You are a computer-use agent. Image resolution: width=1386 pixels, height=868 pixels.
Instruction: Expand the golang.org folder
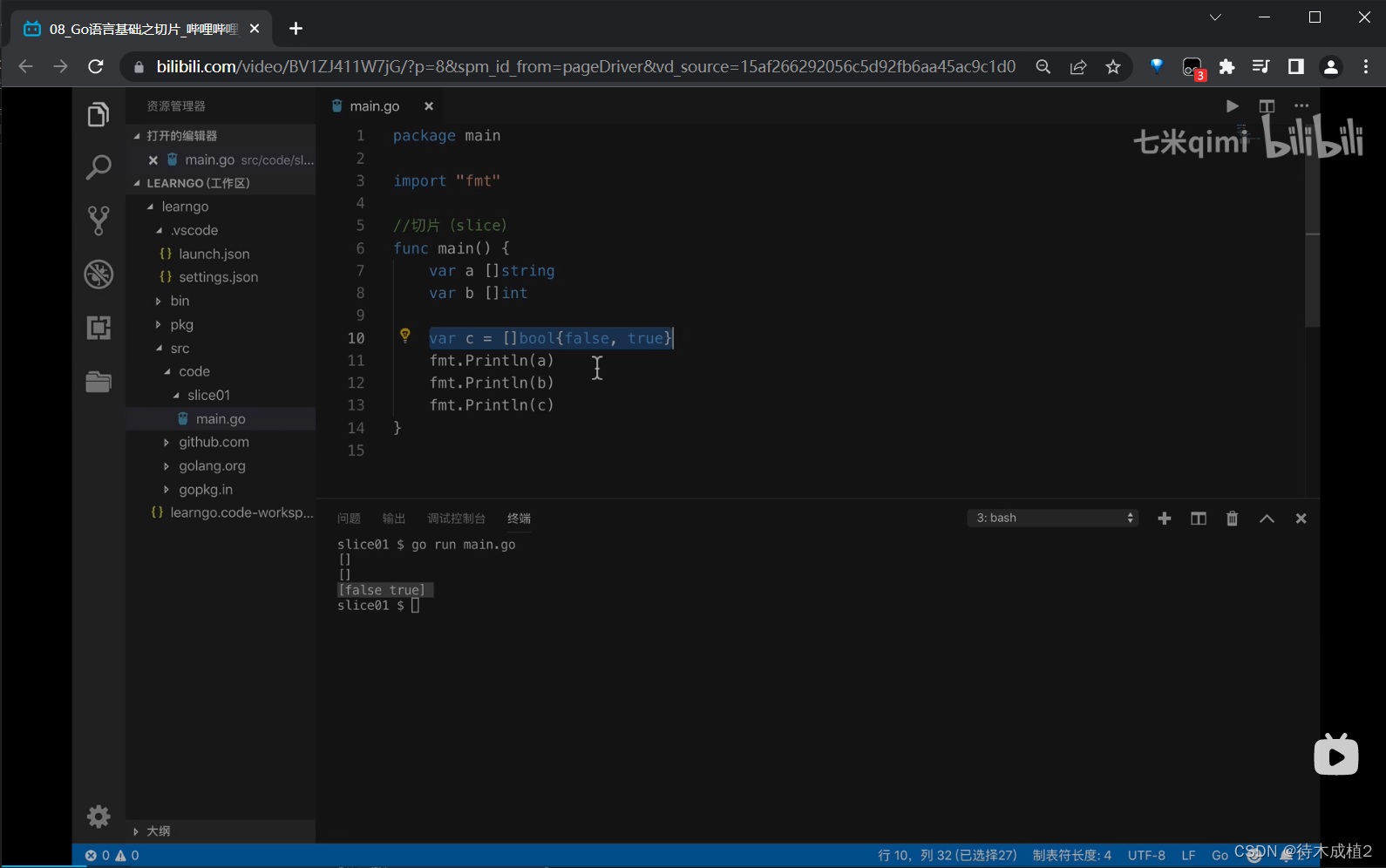(166, 466)
